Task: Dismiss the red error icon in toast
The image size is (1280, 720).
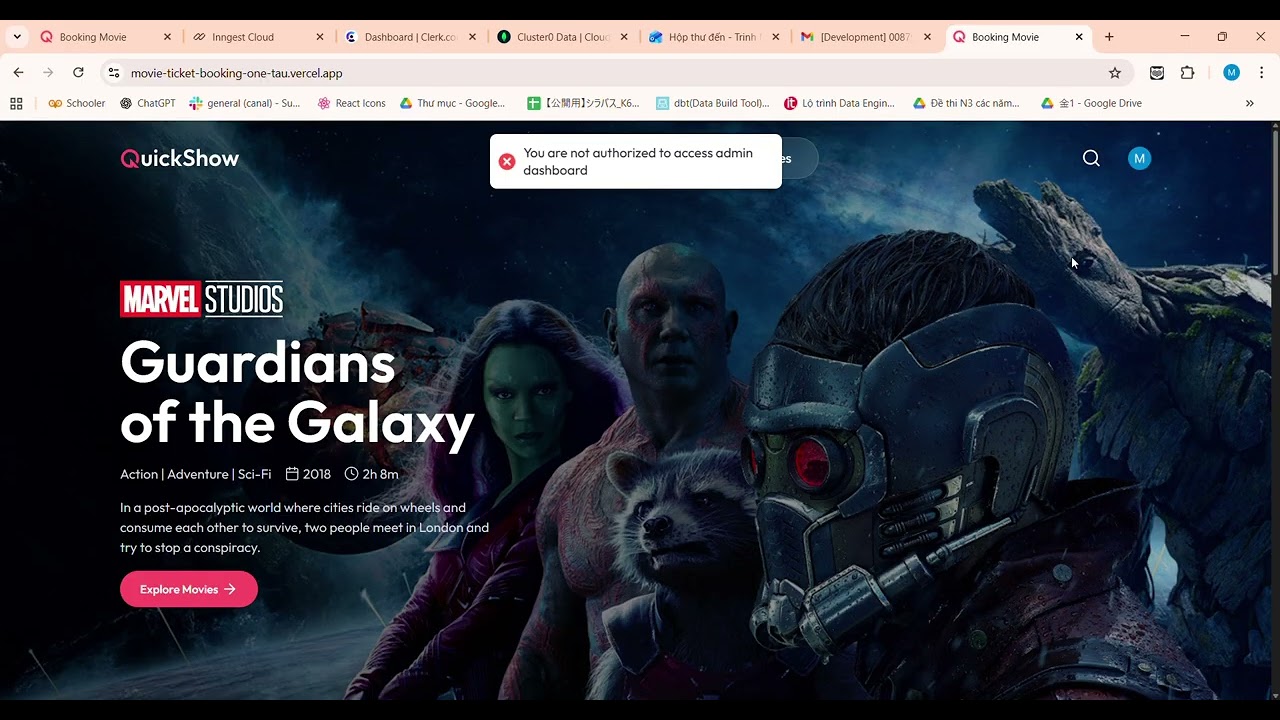Action: [507, 161]
